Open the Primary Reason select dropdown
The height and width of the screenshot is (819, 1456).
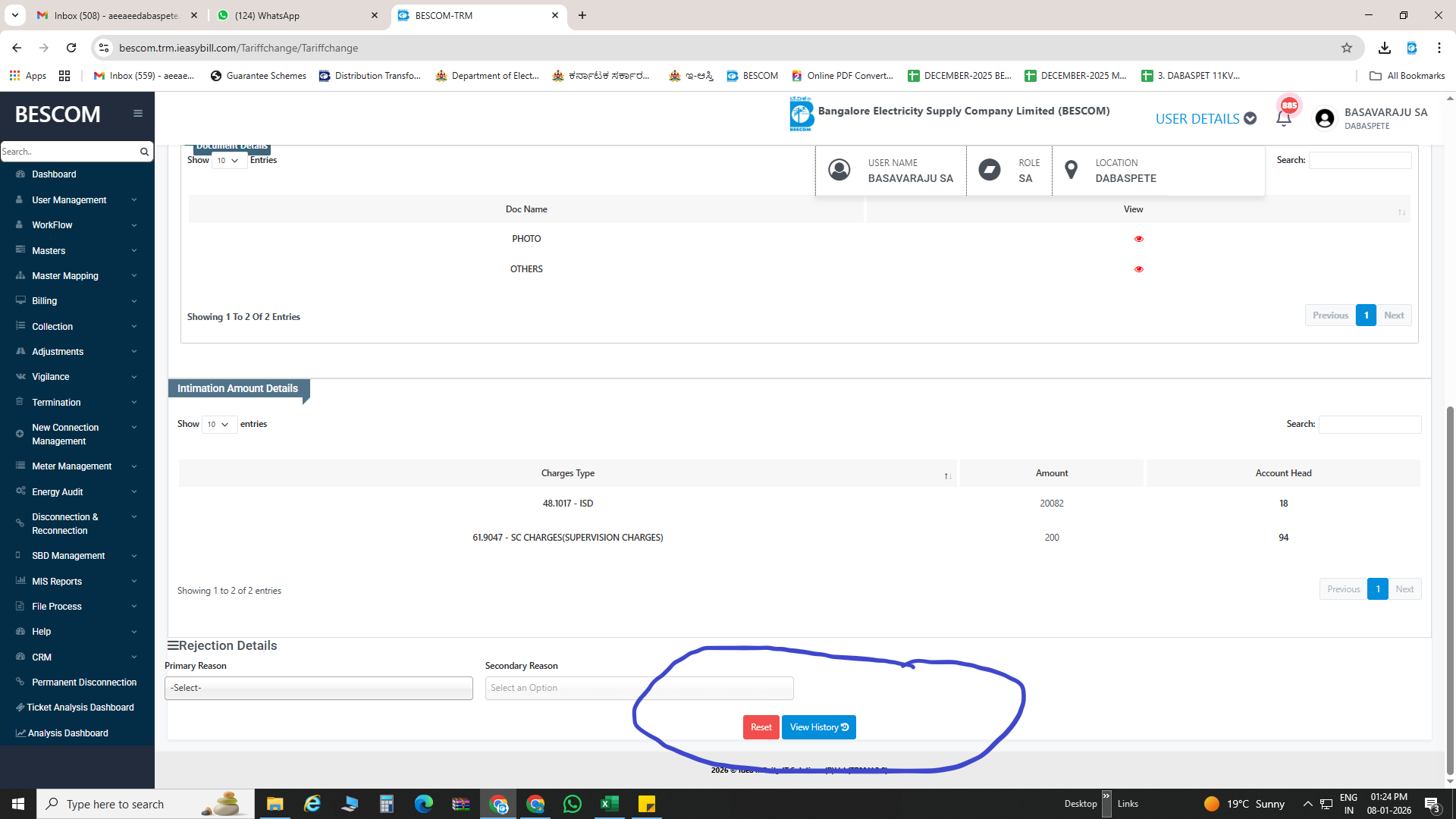318,688
